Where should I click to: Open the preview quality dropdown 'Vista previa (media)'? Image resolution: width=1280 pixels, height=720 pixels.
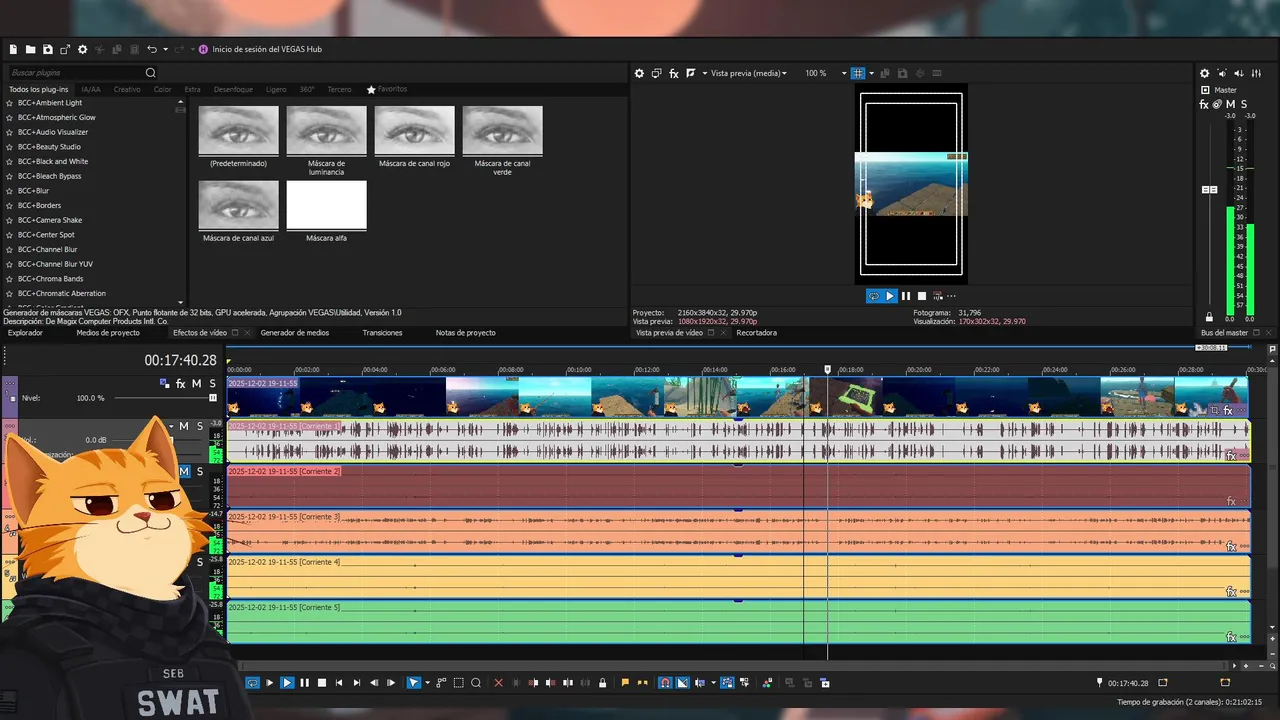749,73
